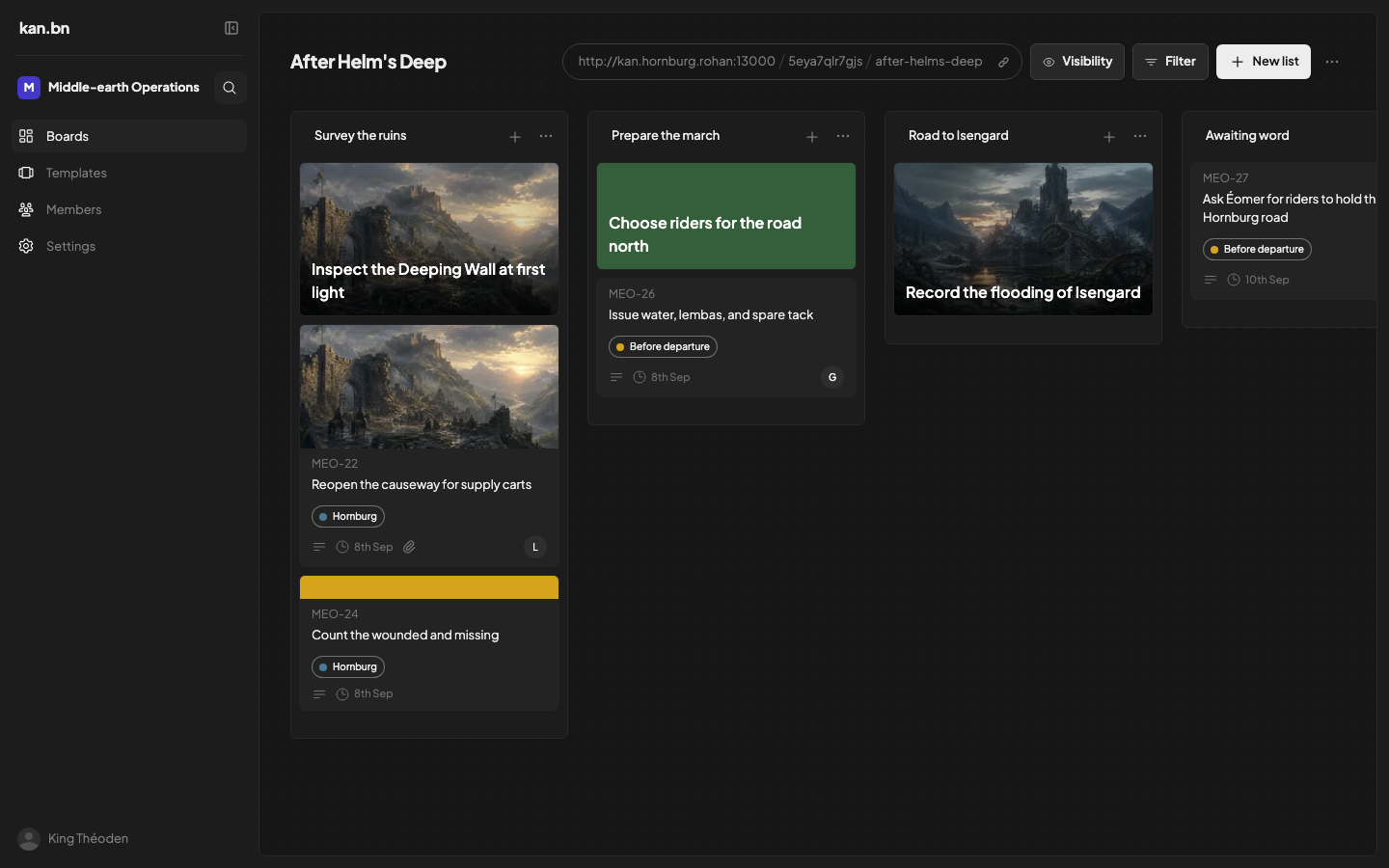Open the board options three-dot menu
Image resolution: width=1389 pixels, height=868 pixels.
[1332, 62]
